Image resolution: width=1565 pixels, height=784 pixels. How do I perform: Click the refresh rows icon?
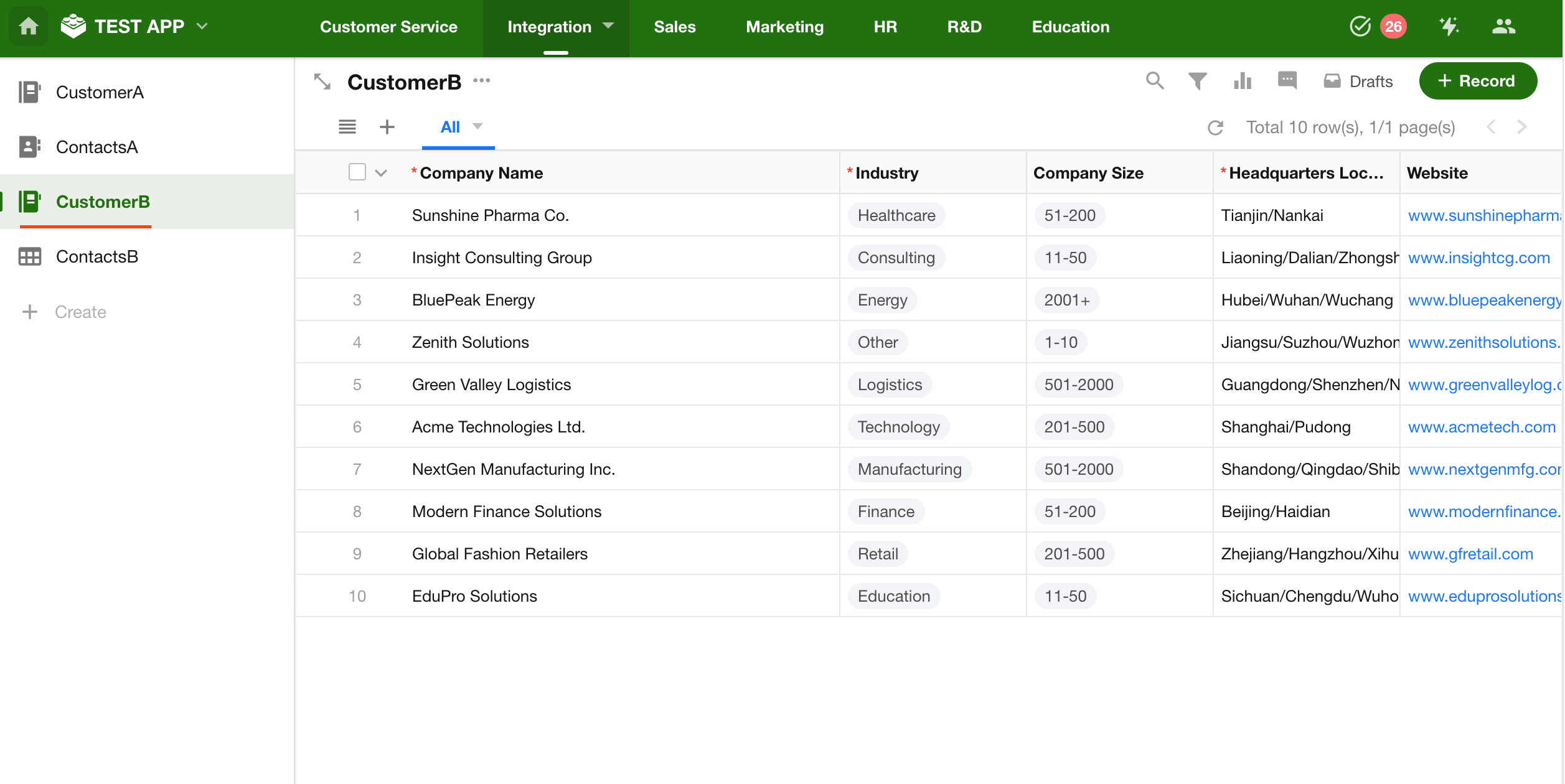click(1215, 128)
